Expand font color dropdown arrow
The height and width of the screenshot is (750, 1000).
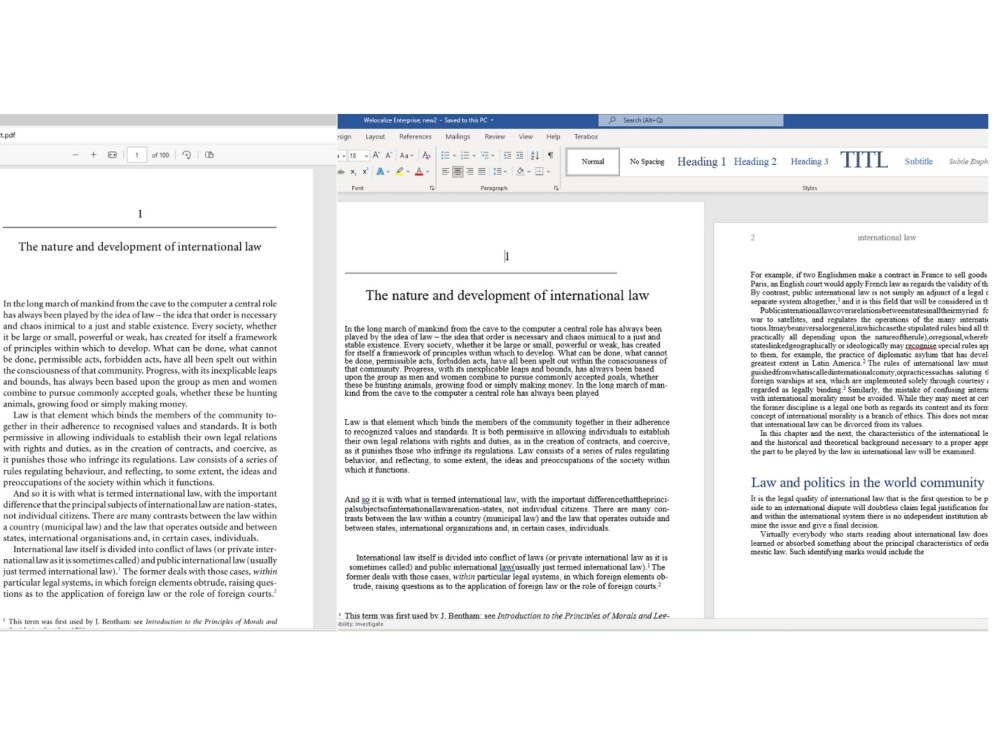[x=428, y=172]
